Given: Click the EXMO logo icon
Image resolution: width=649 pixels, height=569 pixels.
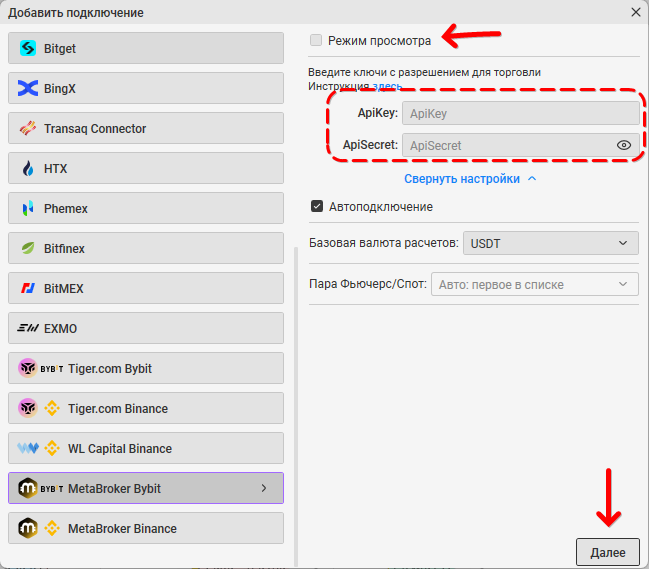Looking at the screenshot, I should click(x=28, y=328).
